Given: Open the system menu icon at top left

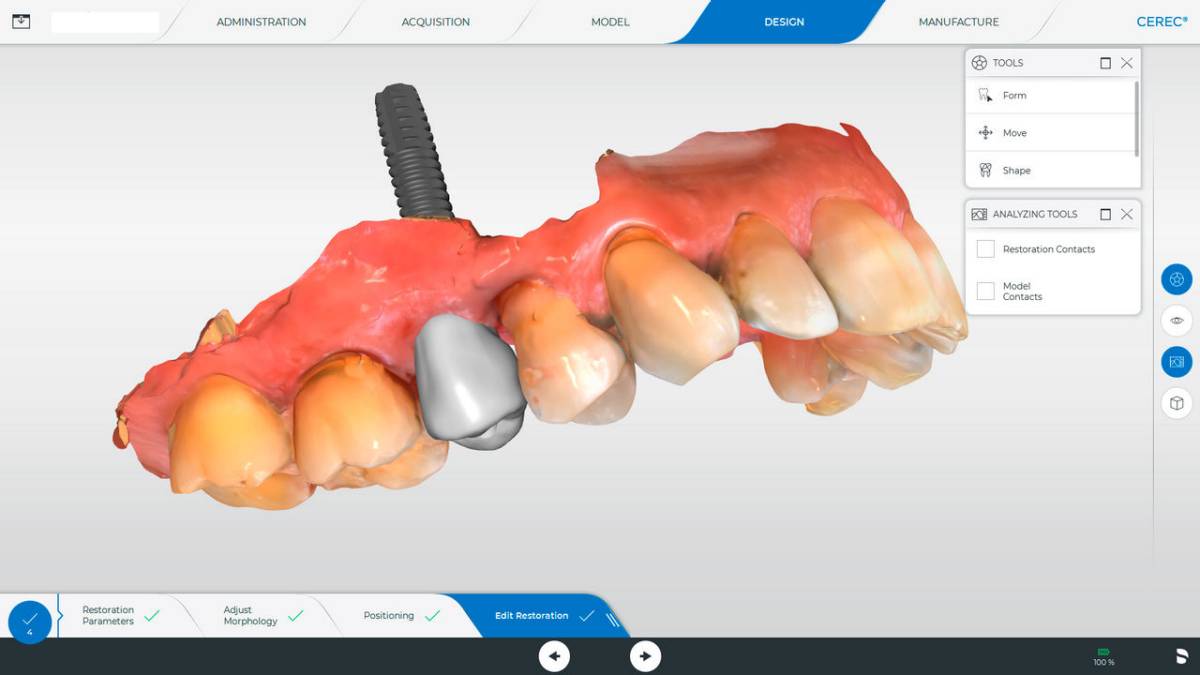Looking at the screenshot, I should click(x=21, y=21).
